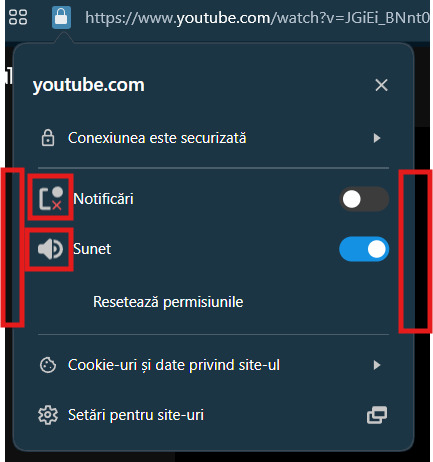Click the Sunet label text
This screenshot has width=433, height=462.
point(92,249)
